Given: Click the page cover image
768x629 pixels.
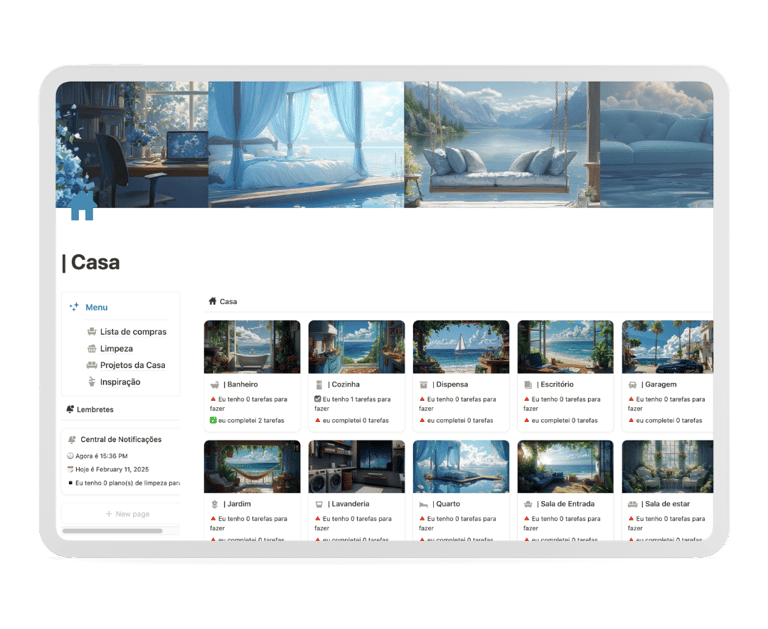Looking at the screenshot, I should pos(384,145).
